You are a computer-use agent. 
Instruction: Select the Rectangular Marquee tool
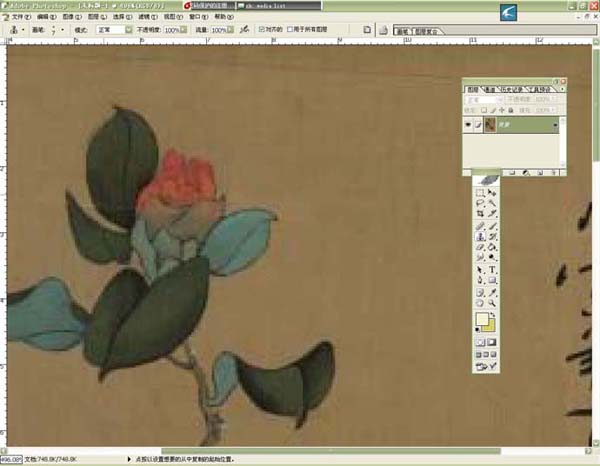[x=480, y=192]
